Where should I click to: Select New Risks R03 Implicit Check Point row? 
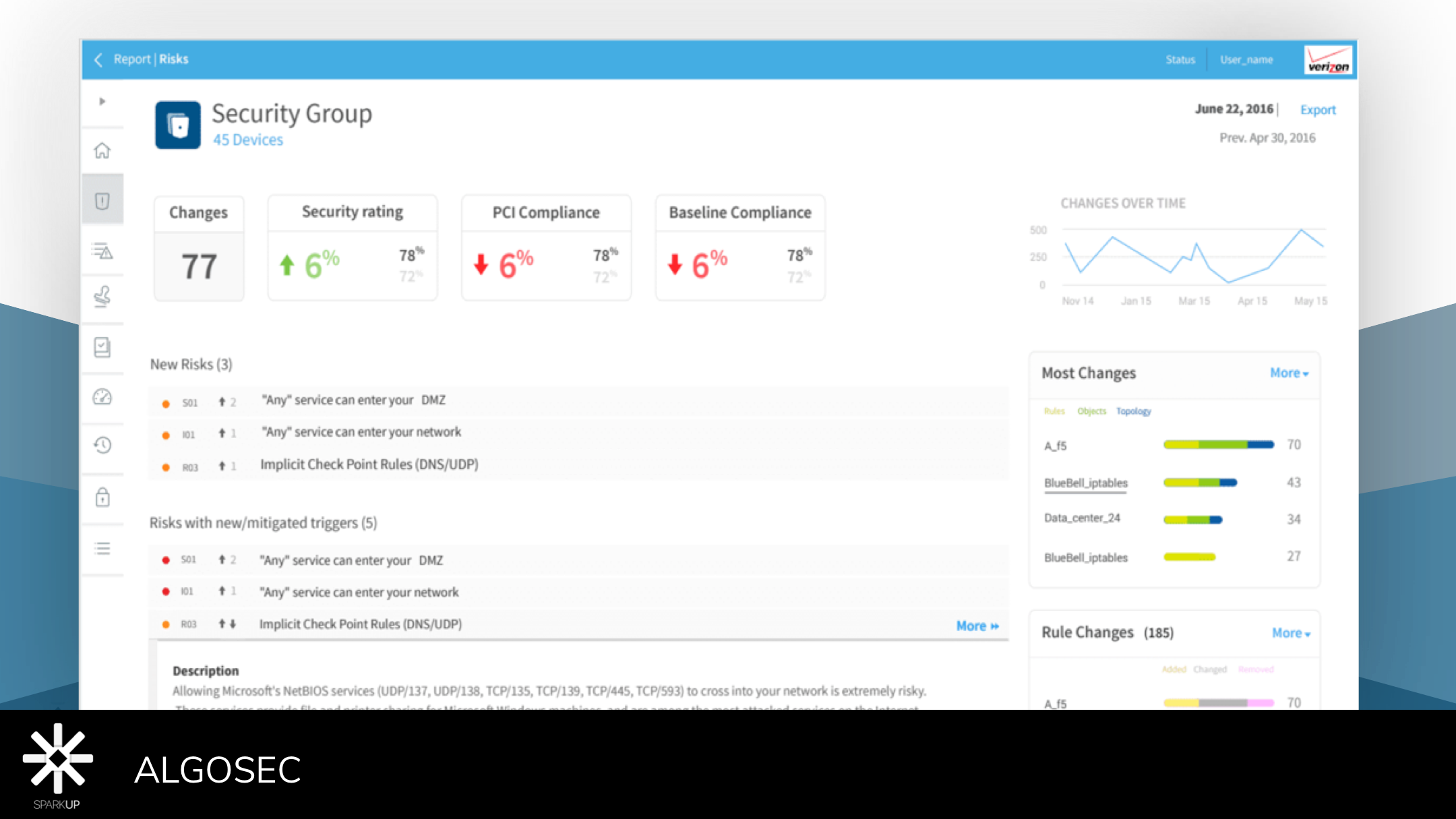coord(578,465)
